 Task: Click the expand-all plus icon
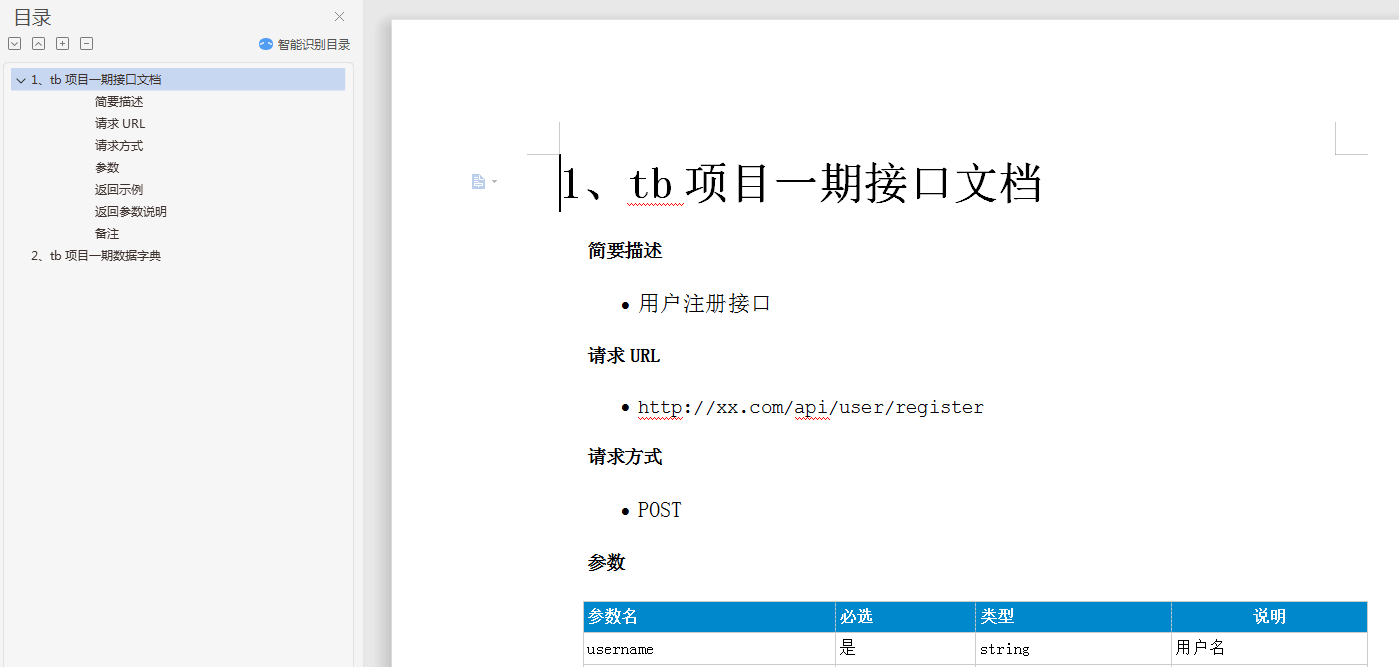pyautogui.click(x=62, y=43)
